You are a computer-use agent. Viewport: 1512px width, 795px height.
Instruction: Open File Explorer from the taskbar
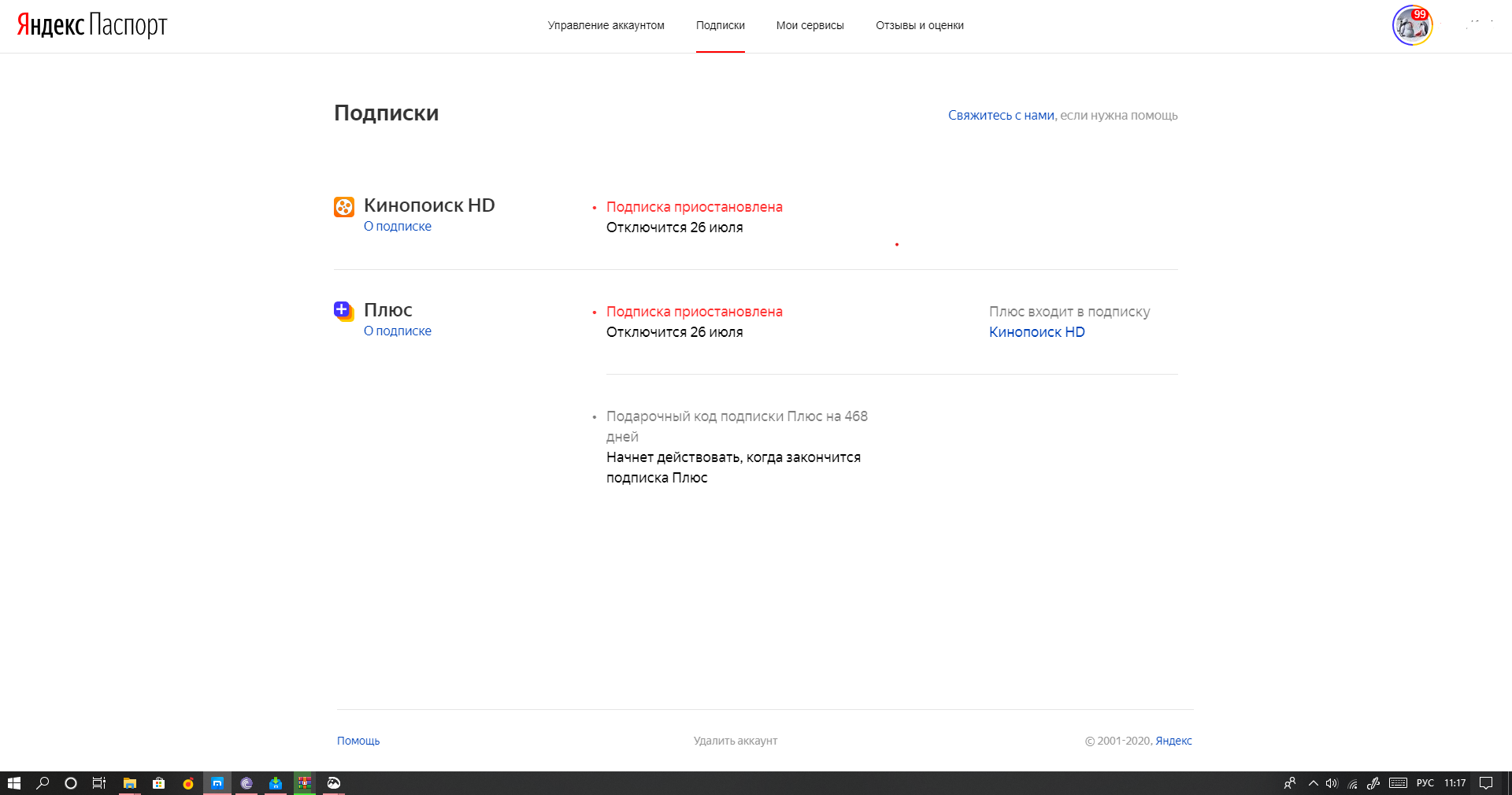[x=130, y=783]
